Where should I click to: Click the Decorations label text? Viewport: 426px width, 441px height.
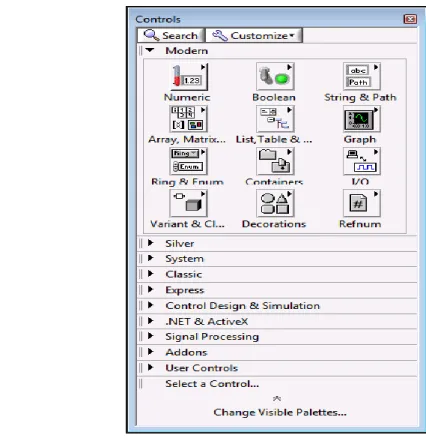tap(274, 224)
